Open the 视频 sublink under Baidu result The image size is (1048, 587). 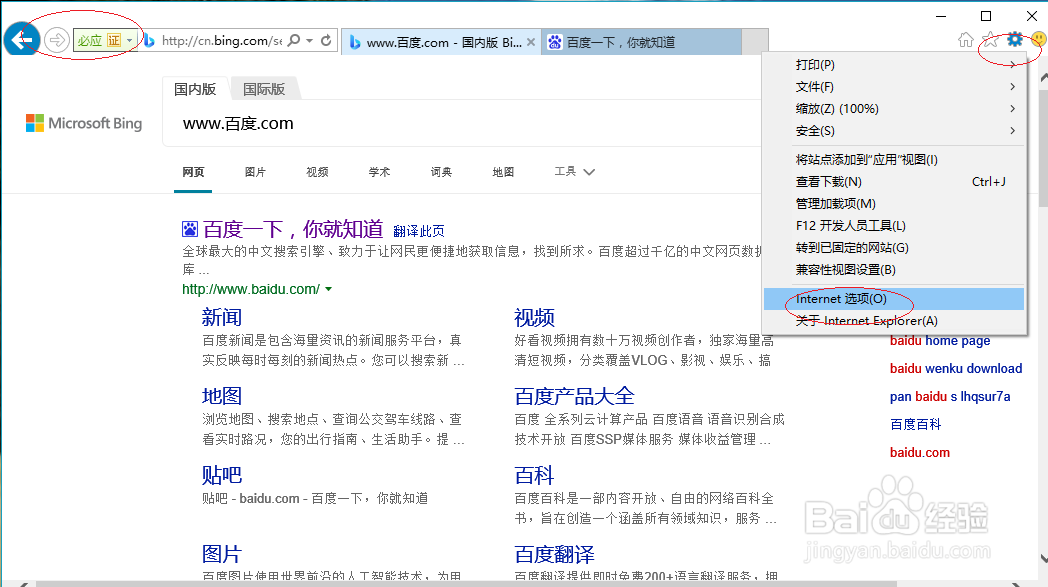[x=534, y=318]
